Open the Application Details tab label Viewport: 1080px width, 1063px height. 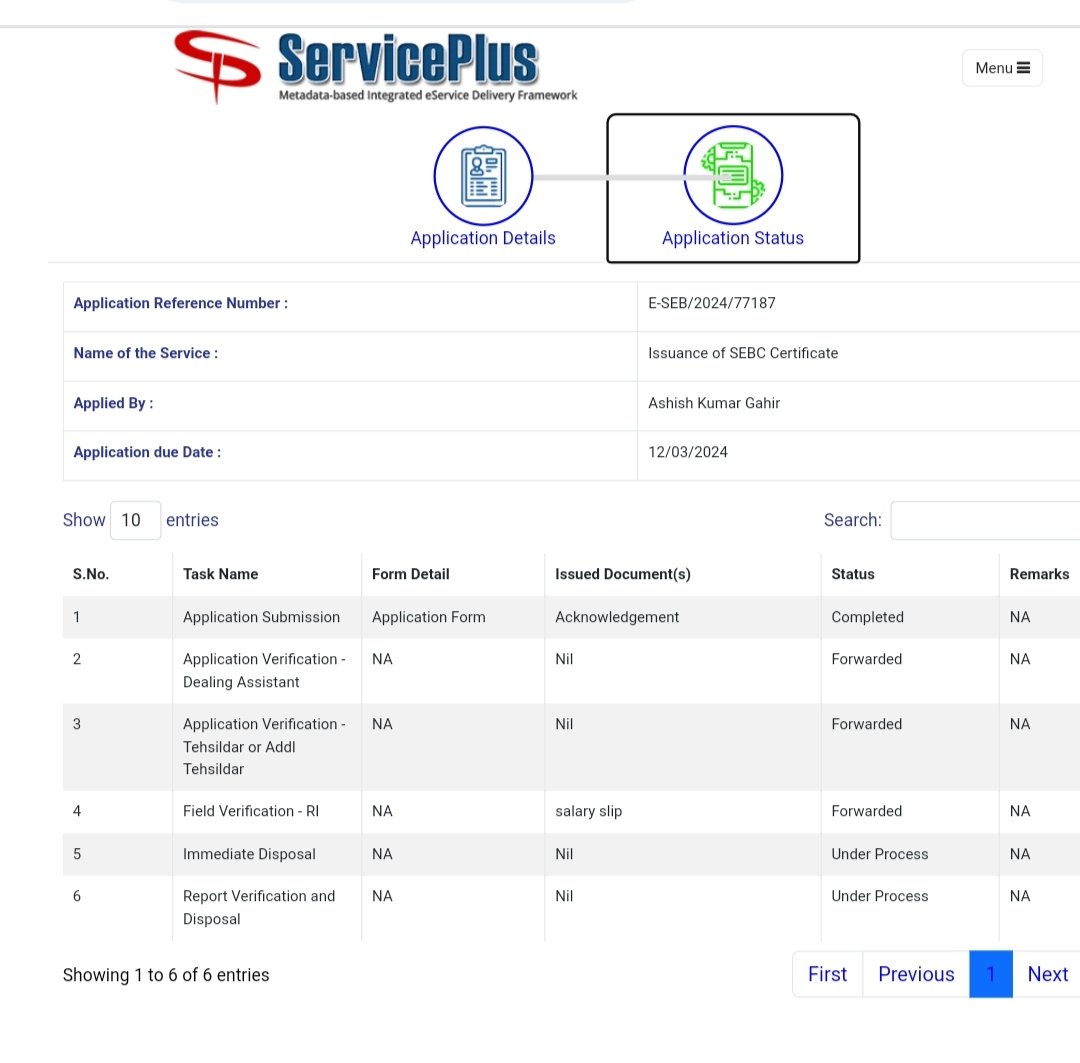click(483, 238)
